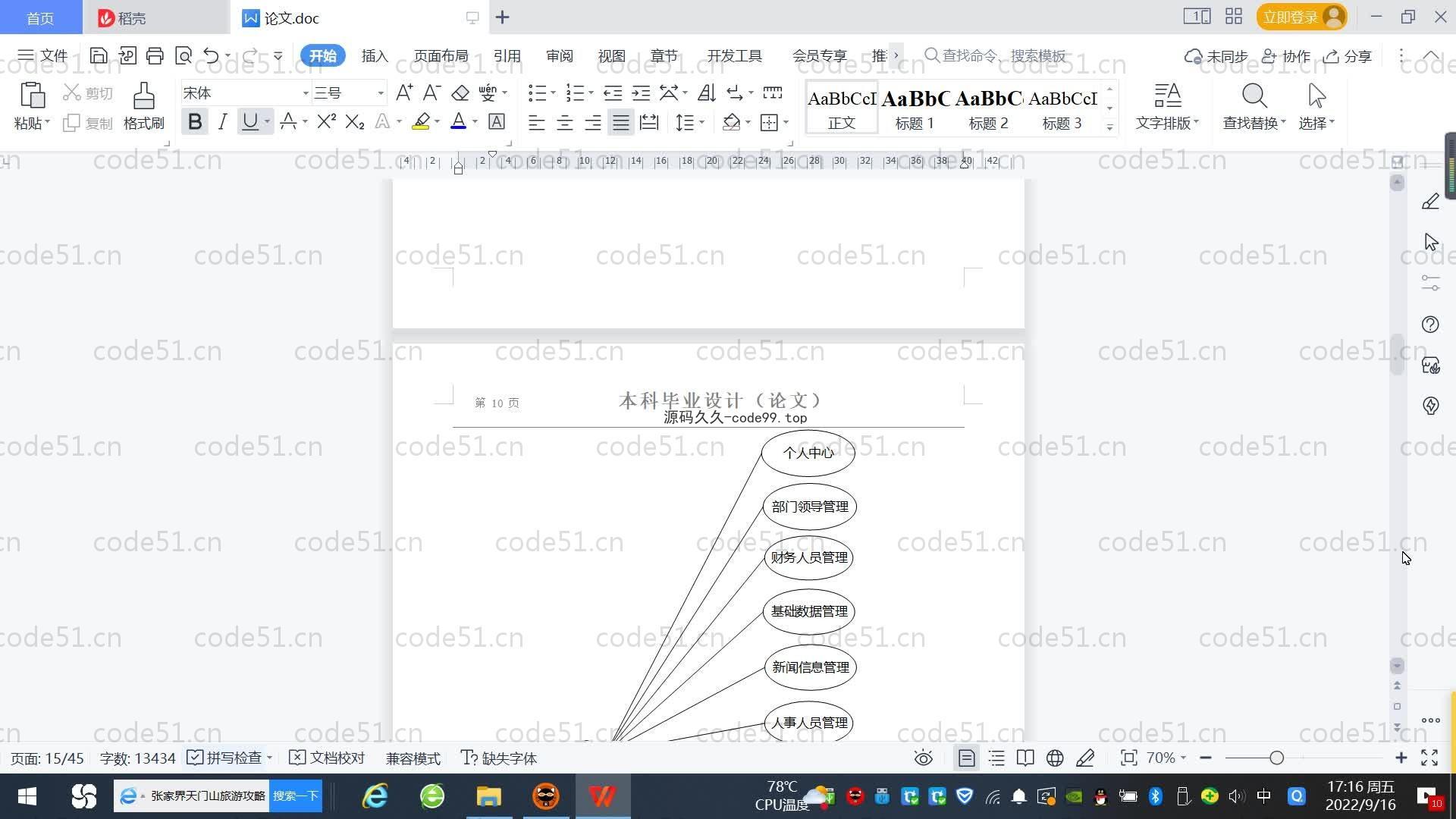The width and height of the screenshot is (1456, 819).
Task: Enter fullscreen mode from the status bar
Action: 1429,758
